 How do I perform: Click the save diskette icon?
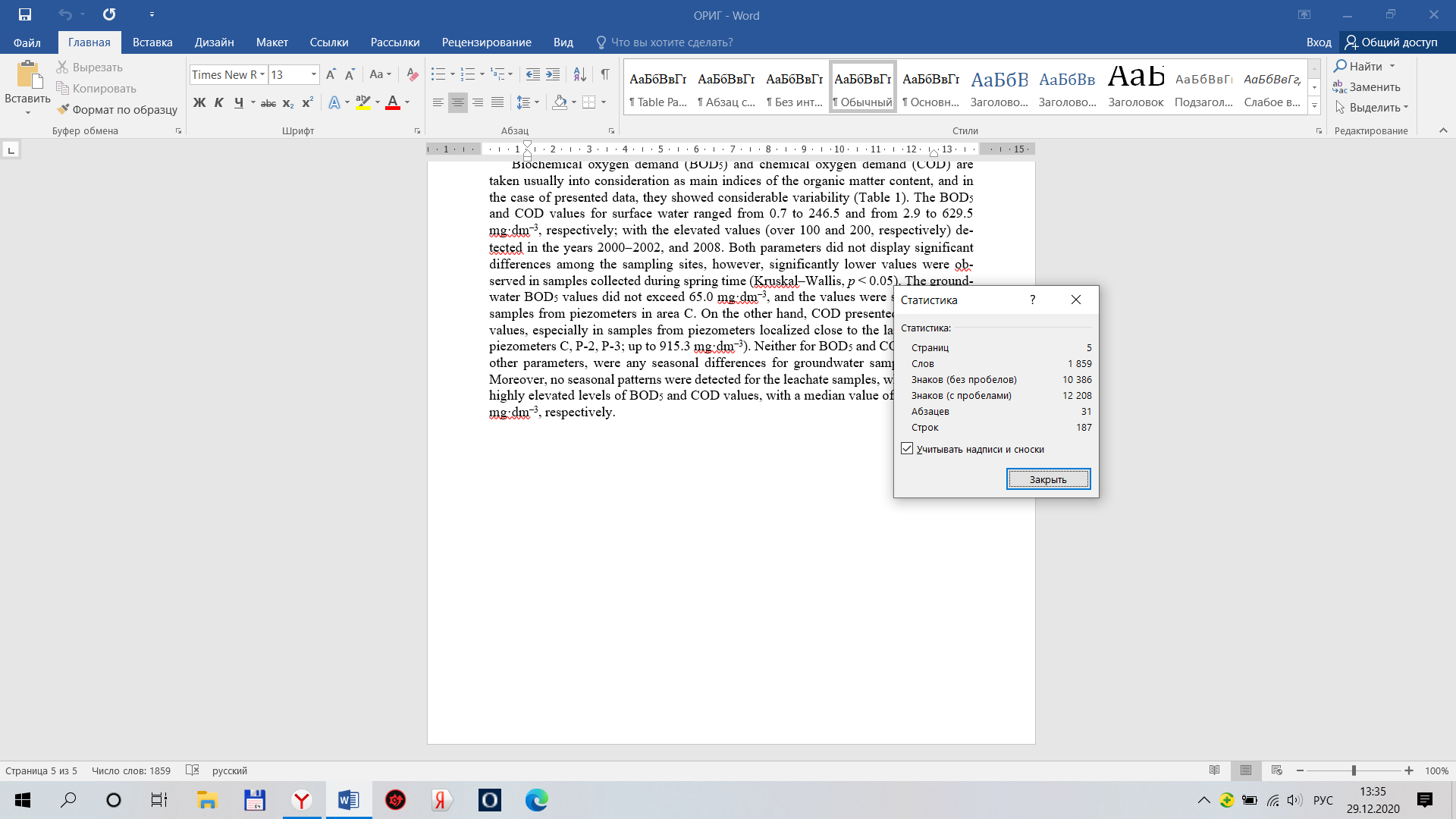click(x=25, y=14)
